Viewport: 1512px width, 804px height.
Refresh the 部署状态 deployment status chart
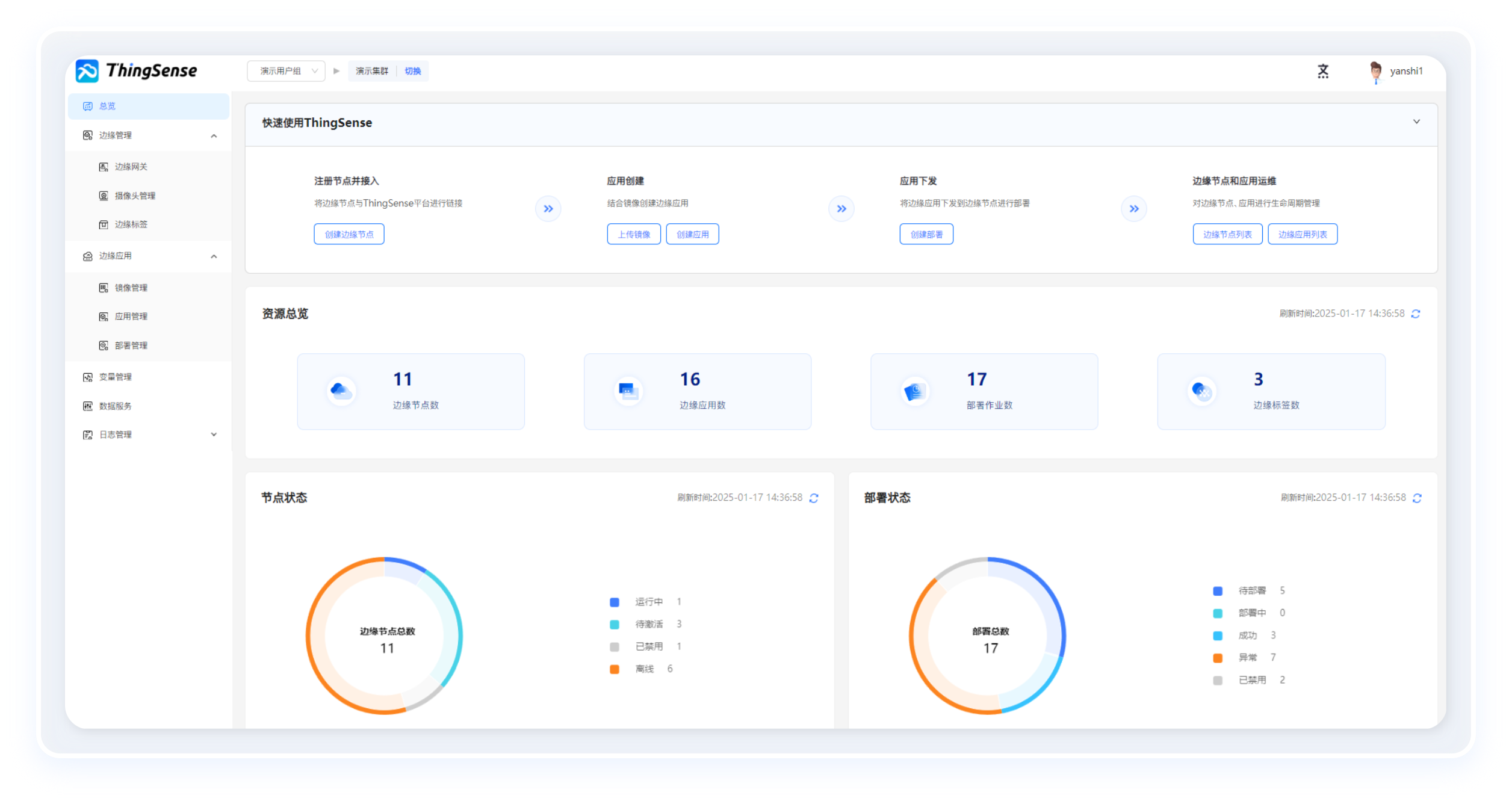[1417, 498]
